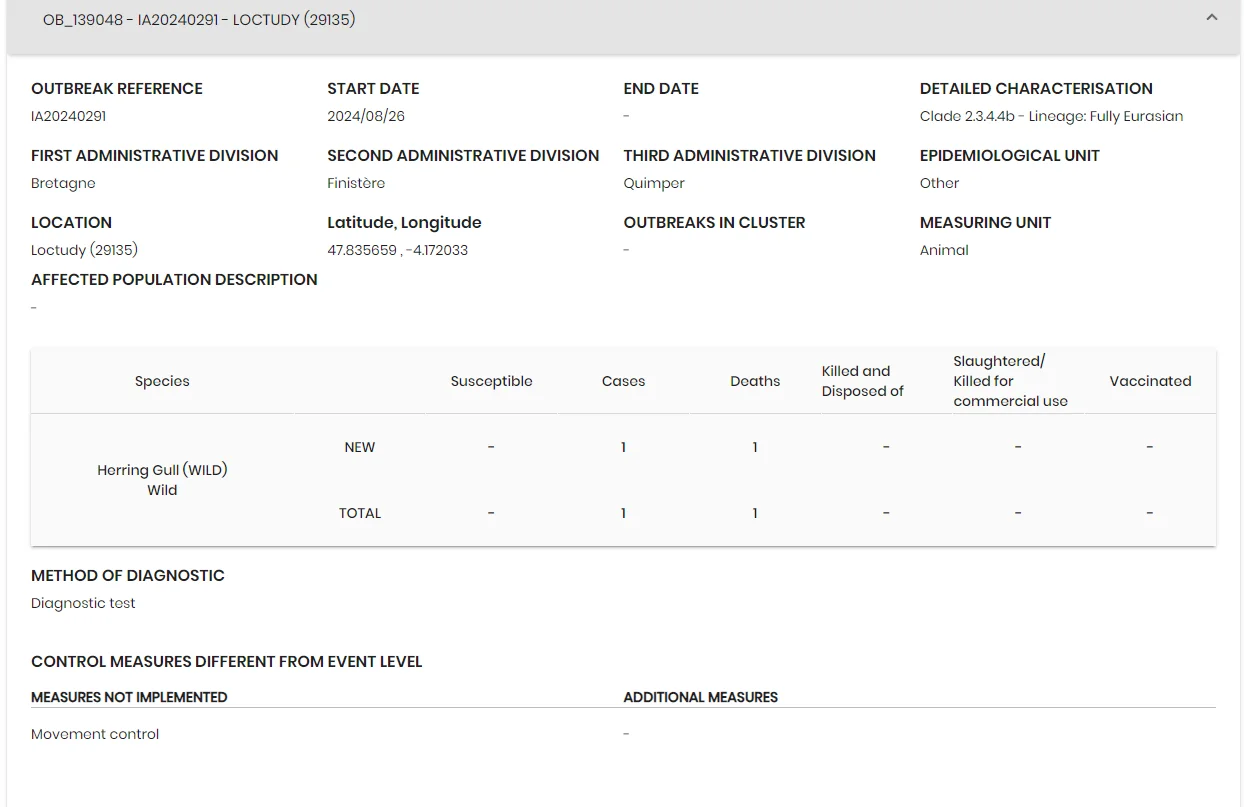The image size is (1244, 807).
Task: Click the NEW row label
Action: [x=360, y=447]
